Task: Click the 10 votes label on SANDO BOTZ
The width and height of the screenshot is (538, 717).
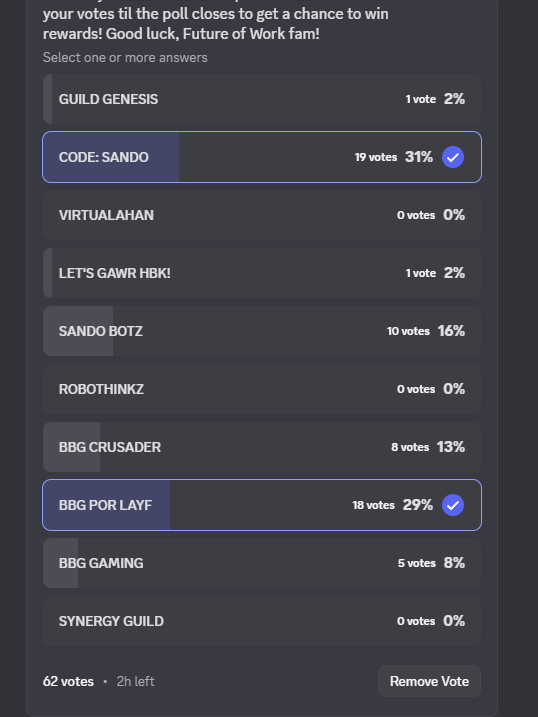Action: pyautogui.click(x=408, y=331)
